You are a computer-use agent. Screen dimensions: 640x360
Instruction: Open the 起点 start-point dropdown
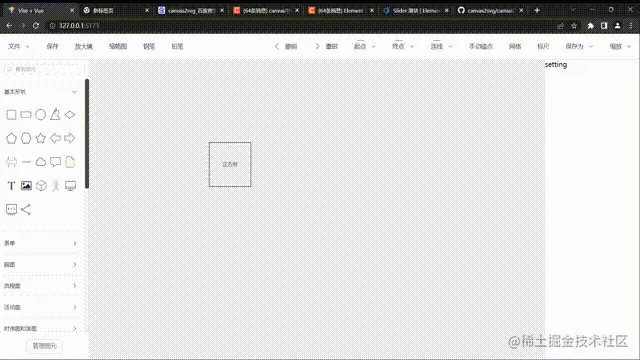click(364, 46)
